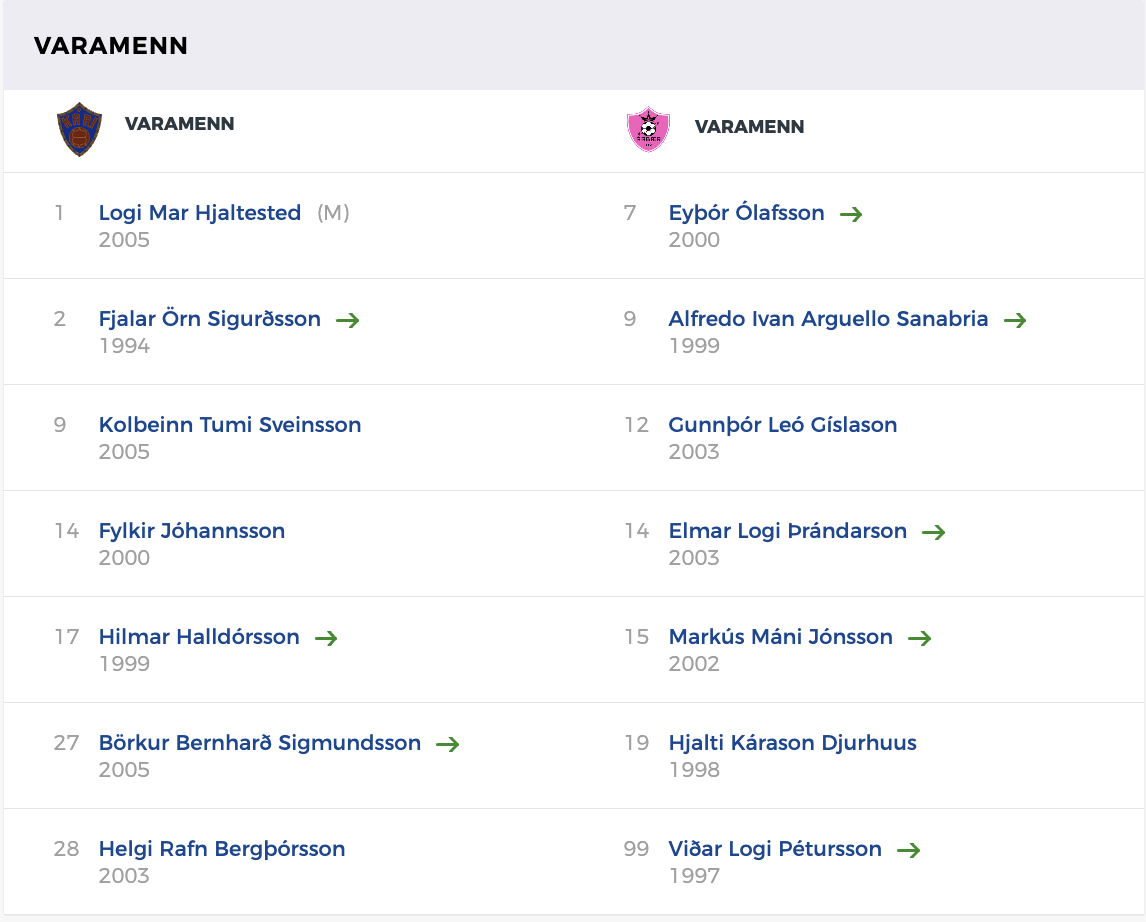Open player Logi Mar Hjaltested
1146x922 pixels.
(200, 213)
